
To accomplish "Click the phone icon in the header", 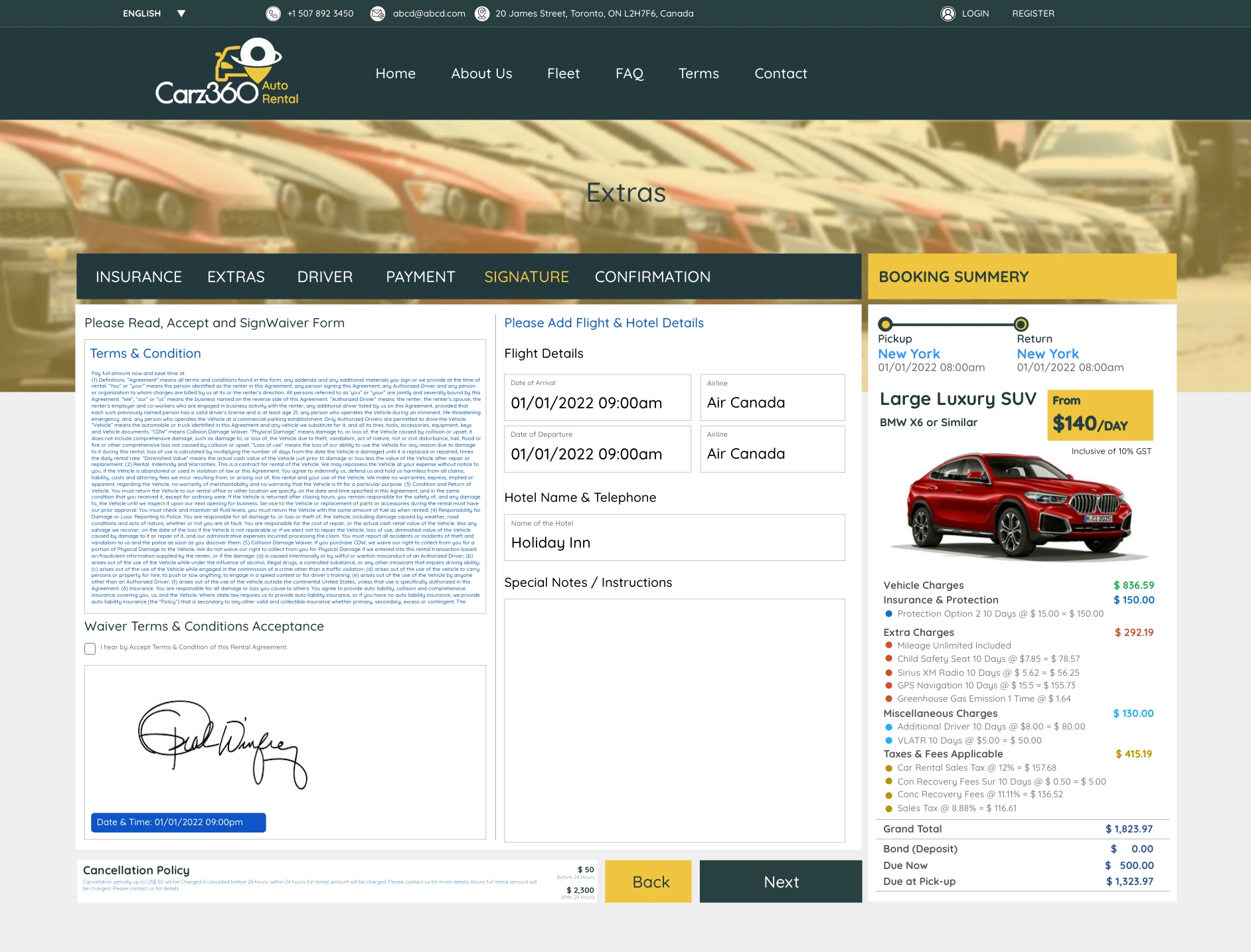I will [274, 13].
